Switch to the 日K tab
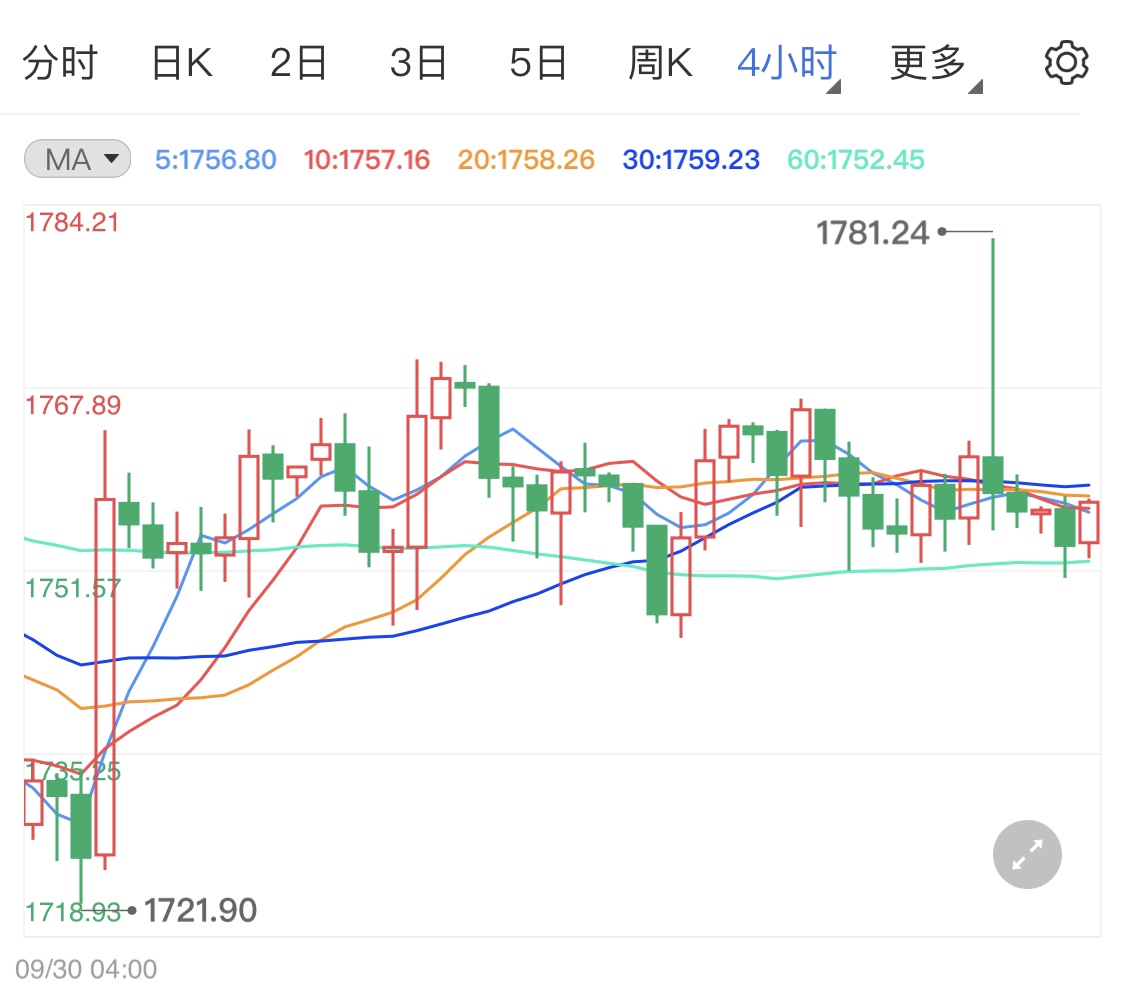The width and height of the screenshot is (1125, 995). tap(182, 62)
